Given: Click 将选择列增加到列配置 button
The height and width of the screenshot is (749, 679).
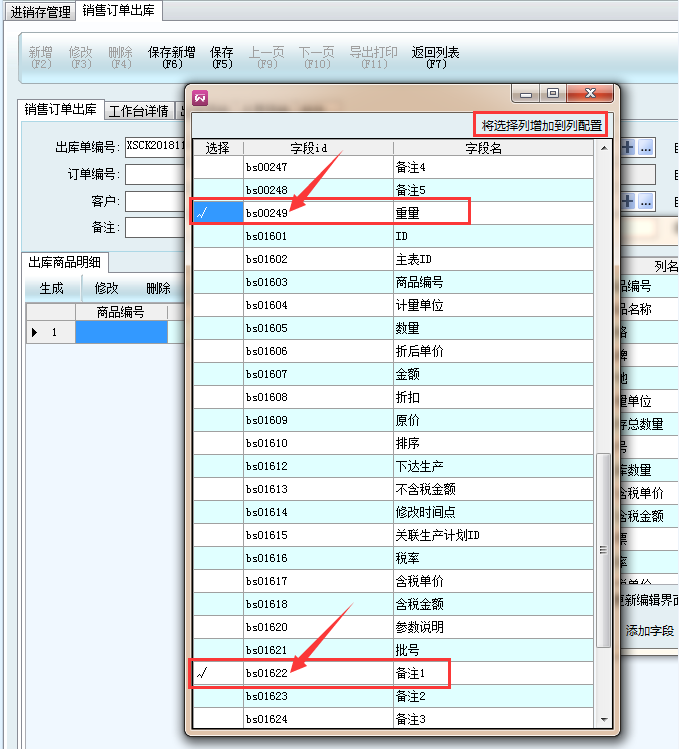Looking at the screenshot, I should (x=541, y=126).
